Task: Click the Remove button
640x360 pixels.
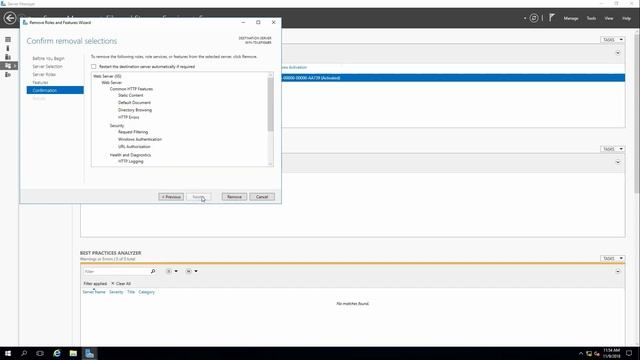Action: pos(234,197)
